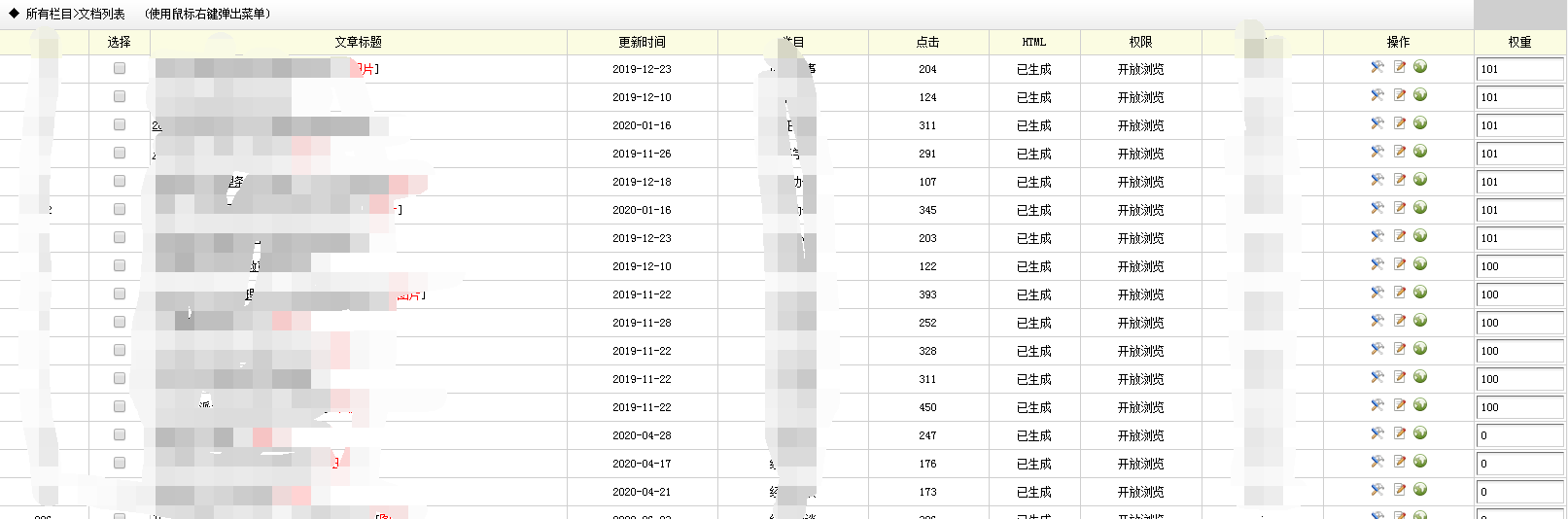
Task: Tick the checkbox of the 204-clicks row
Action: pos(120,68)
